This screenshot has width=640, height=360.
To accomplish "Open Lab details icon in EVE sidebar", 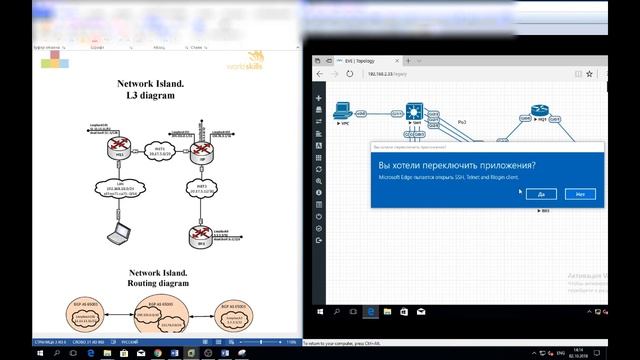I will [319, 205].
